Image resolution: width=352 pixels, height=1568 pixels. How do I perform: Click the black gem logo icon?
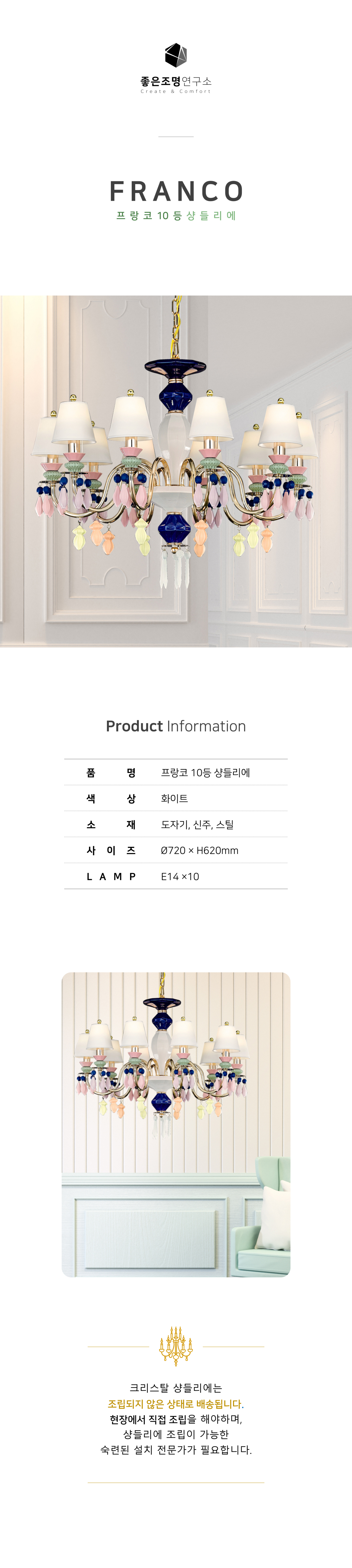click(176, 55)
